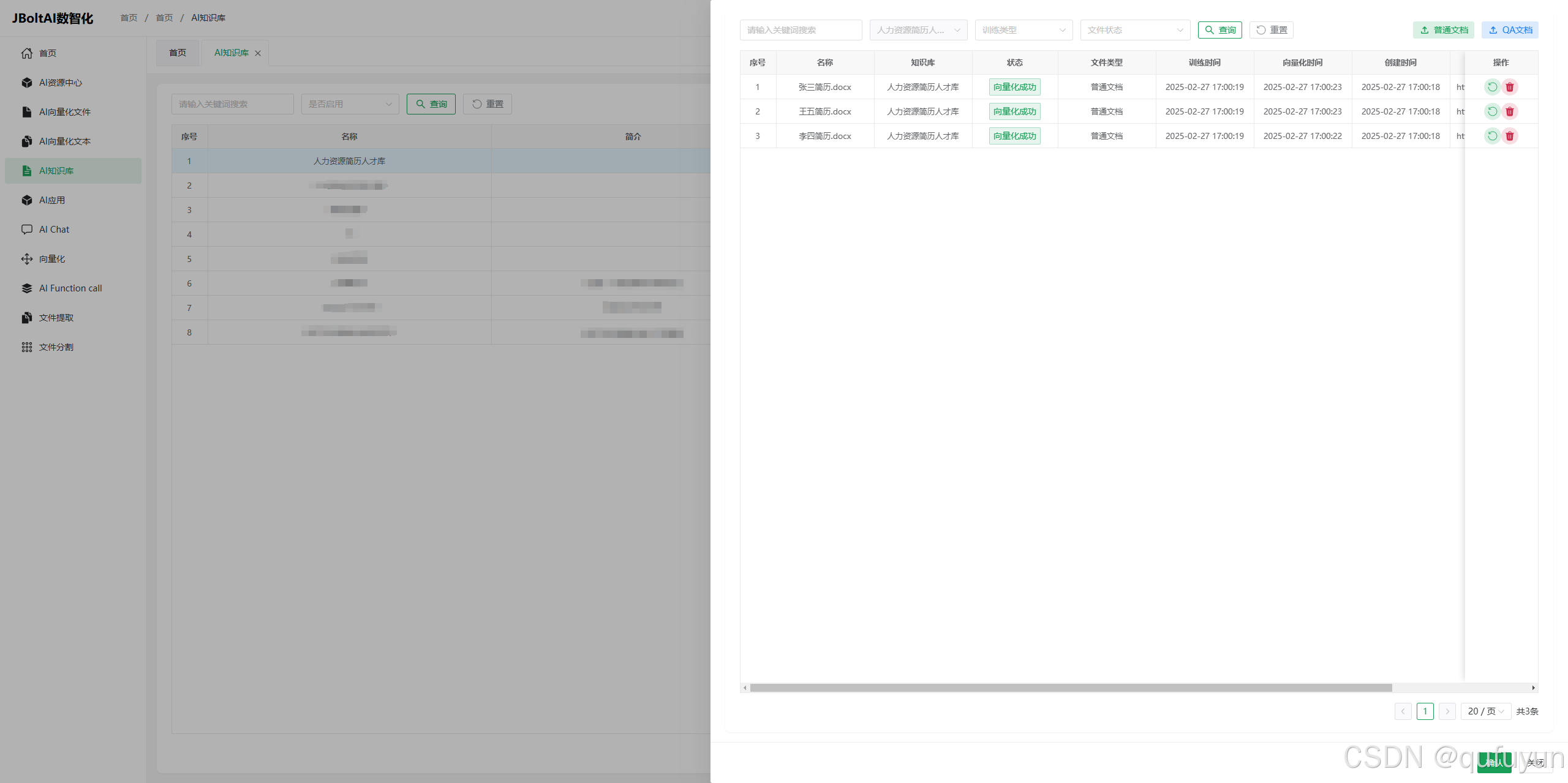Close the AI知识库 tab
1568x783 pixels.
258,53
